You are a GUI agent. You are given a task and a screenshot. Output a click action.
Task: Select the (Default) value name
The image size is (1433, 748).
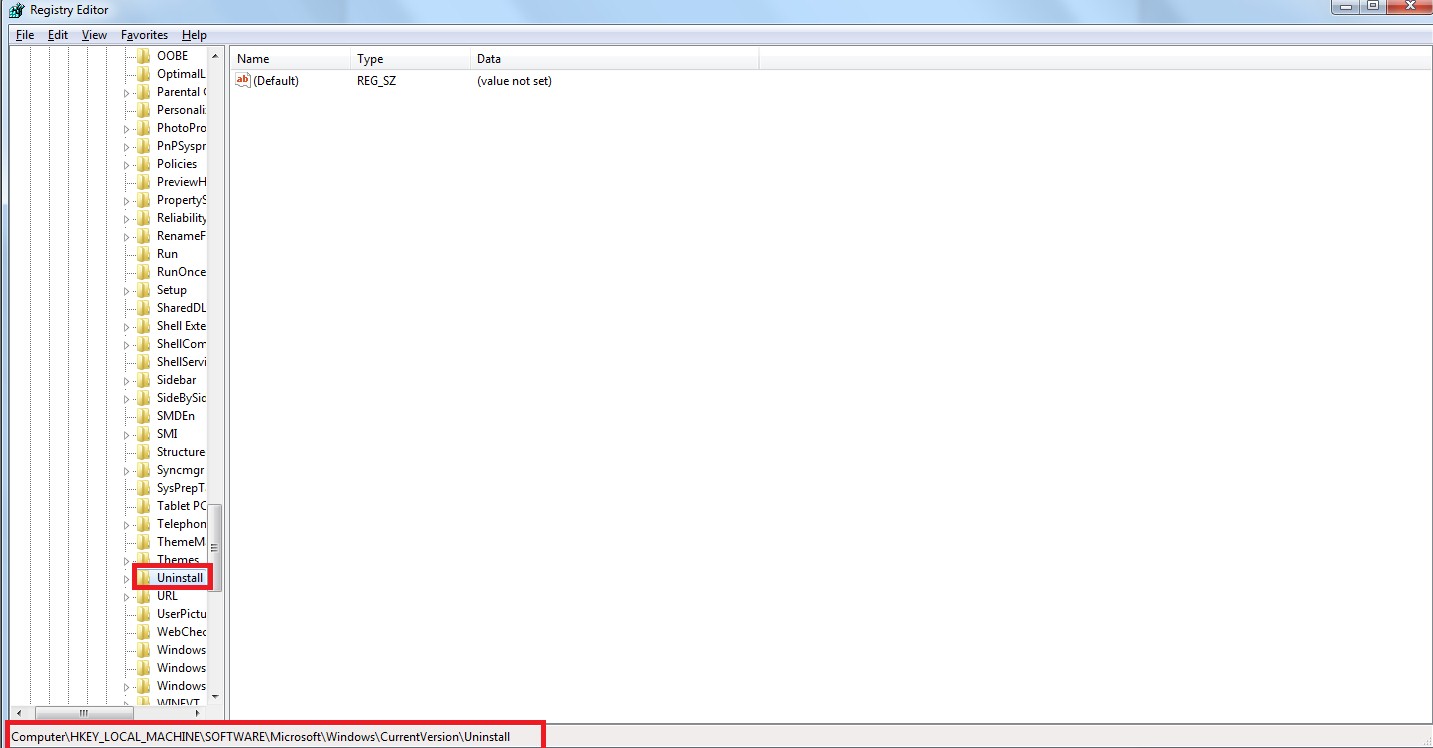(x=276, y=81)
